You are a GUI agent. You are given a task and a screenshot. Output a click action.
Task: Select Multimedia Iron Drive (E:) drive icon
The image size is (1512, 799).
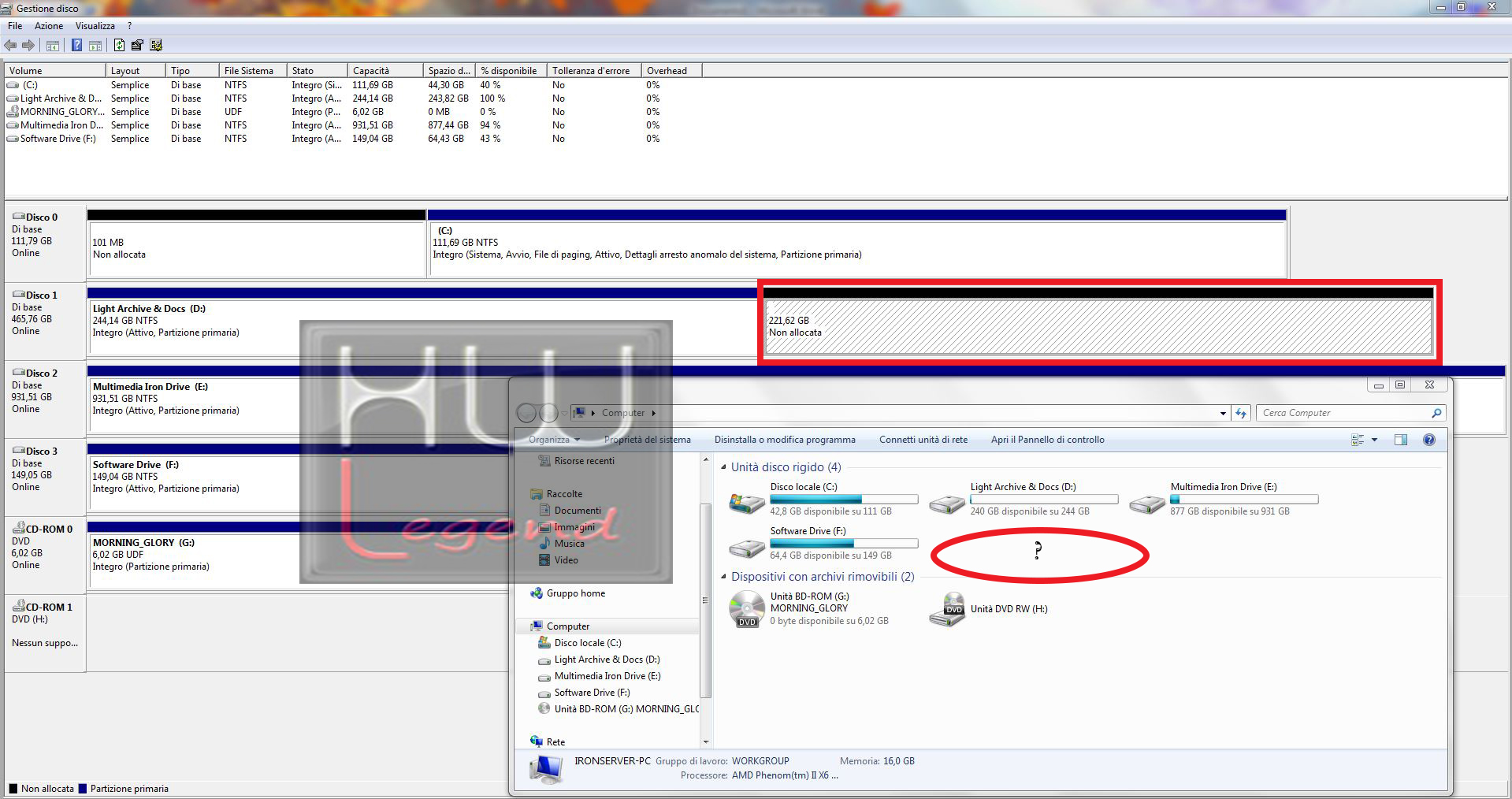coord(1147,504)
